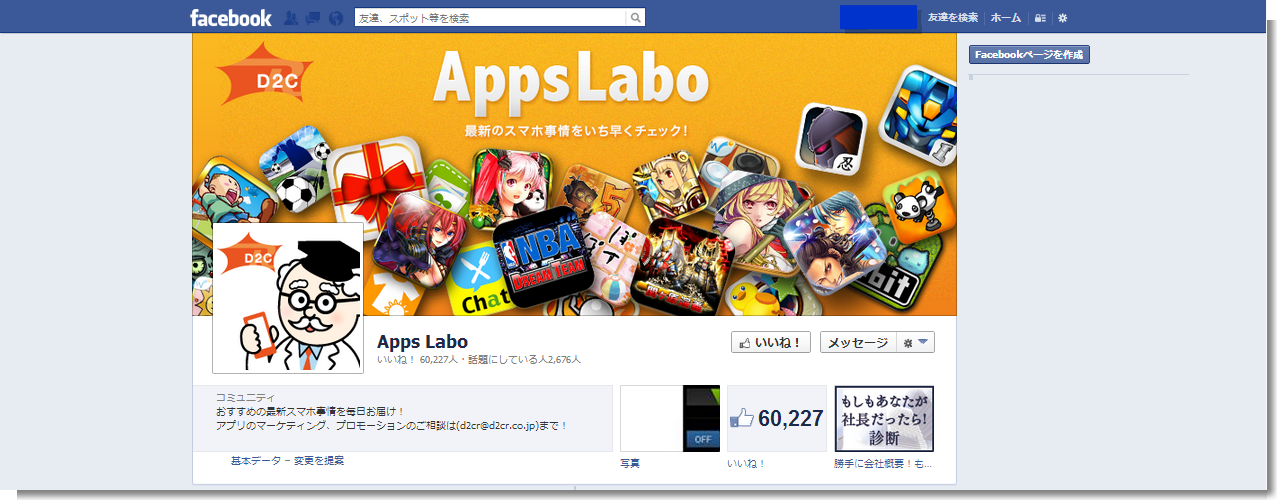
Task: Click the コミュニティ category text
Action: pyautogui.click(x=245, y=398)
